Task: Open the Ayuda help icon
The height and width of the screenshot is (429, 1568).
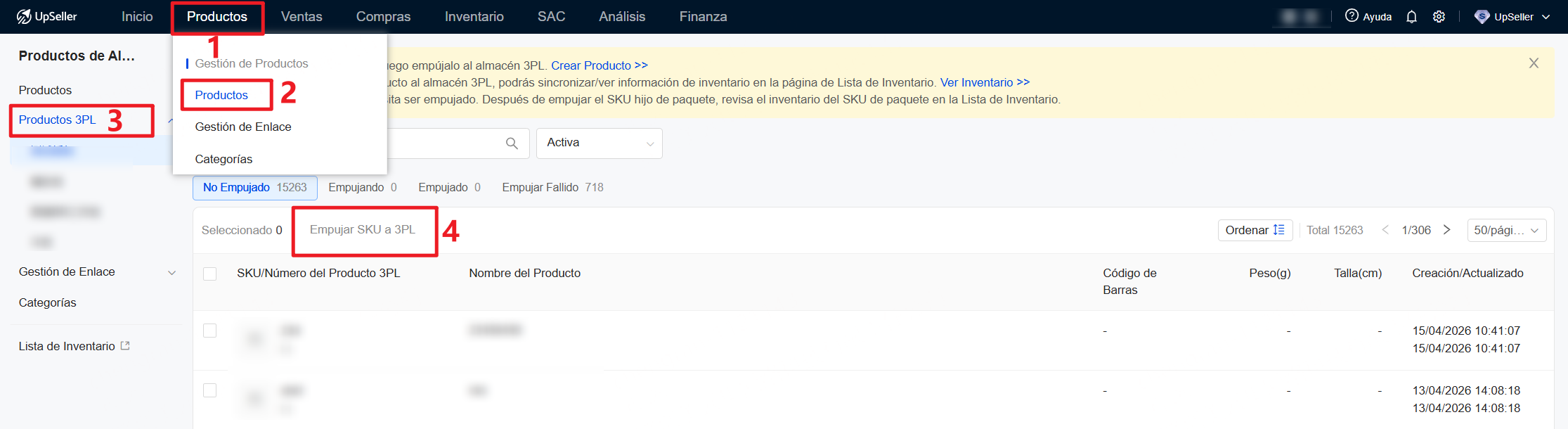Action: 1352,16
